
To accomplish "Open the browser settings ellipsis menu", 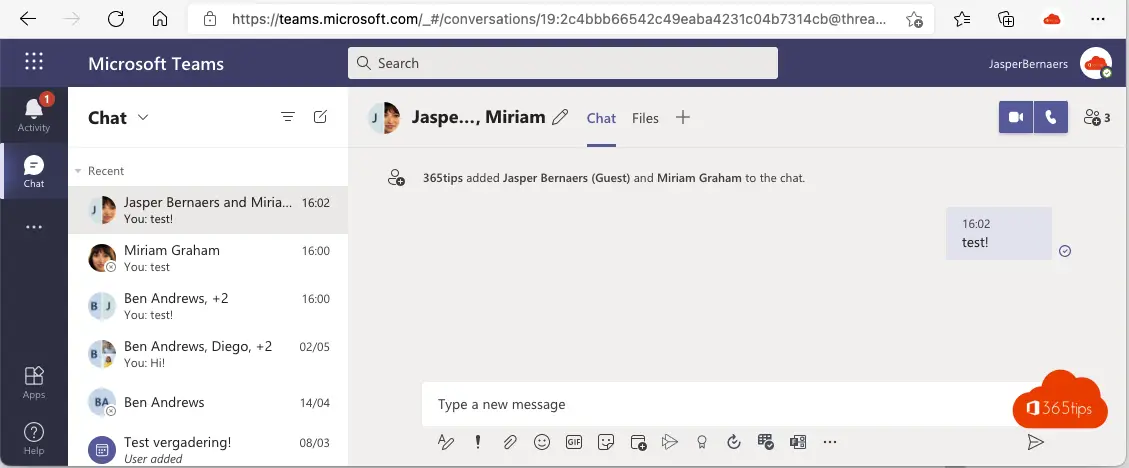I will [x=1097, y=19].
